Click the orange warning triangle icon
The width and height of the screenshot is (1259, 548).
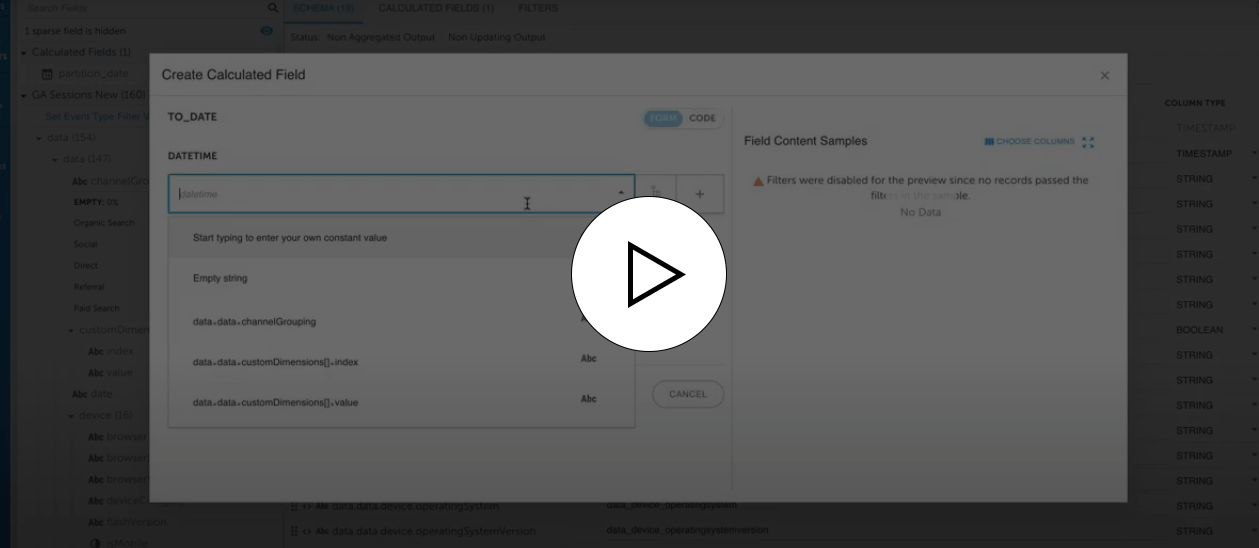(x=758, y=182)
